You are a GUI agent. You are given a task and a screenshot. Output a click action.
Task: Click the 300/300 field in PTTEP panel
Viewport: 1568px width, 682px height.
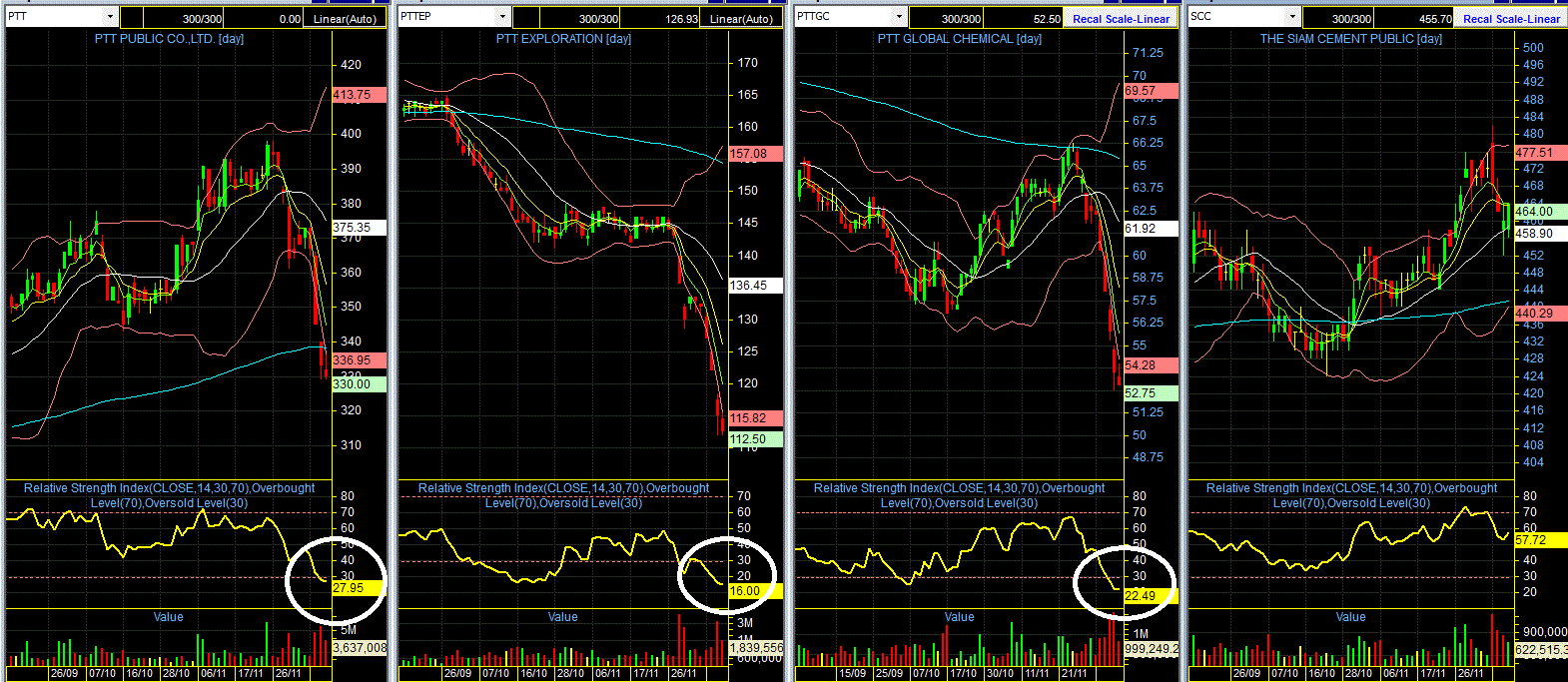[x=580, y=19]
